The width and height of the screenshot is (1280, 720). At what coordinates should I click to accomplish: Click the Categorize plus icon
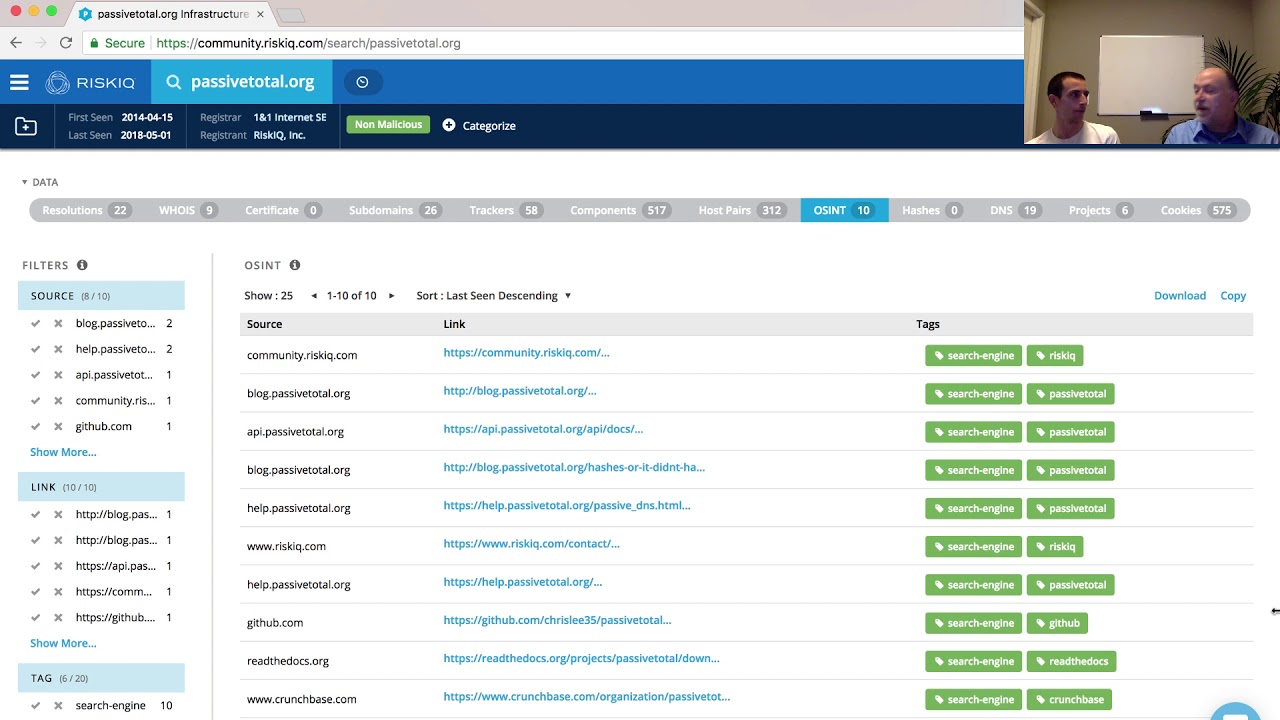(449, 125)
